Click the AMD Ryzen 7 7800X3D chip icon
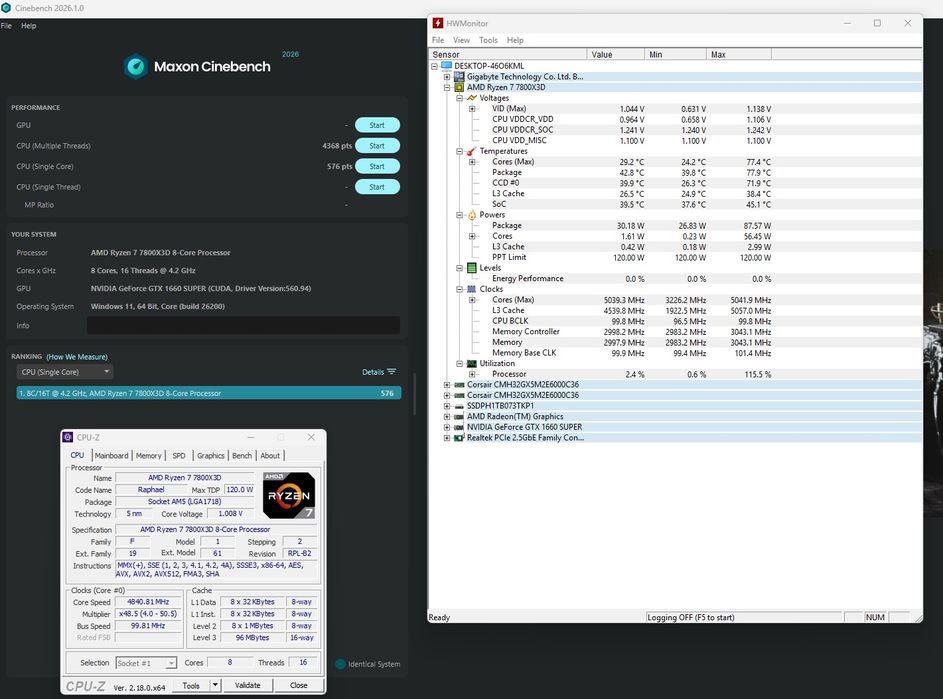 coord(459,87)
